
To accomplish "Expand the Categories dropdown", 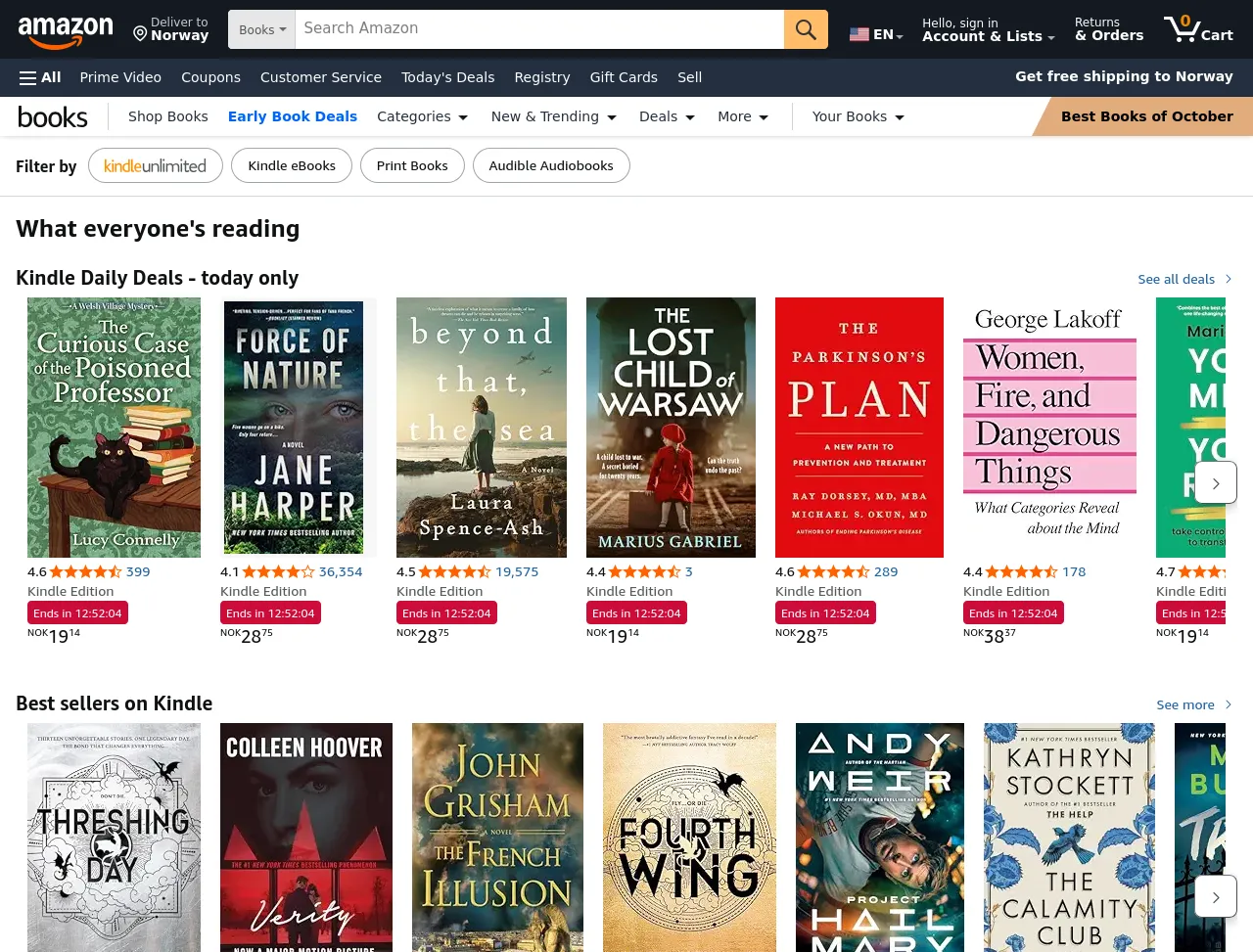I will click(x=423, y=116).
